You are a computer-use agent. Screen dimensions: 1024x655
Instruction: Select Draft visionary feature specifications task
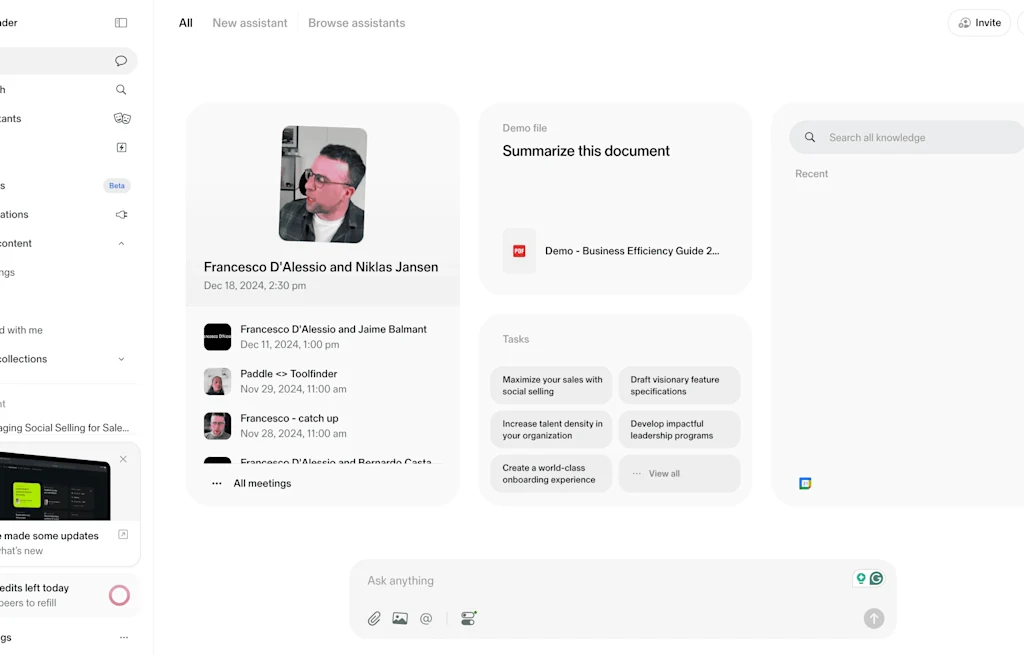[x=679, y=385]
